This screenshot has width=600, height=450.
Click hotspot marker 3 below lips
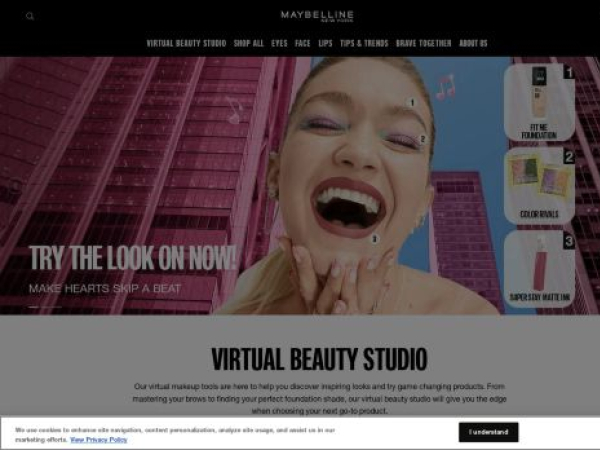tap(375, 239)
